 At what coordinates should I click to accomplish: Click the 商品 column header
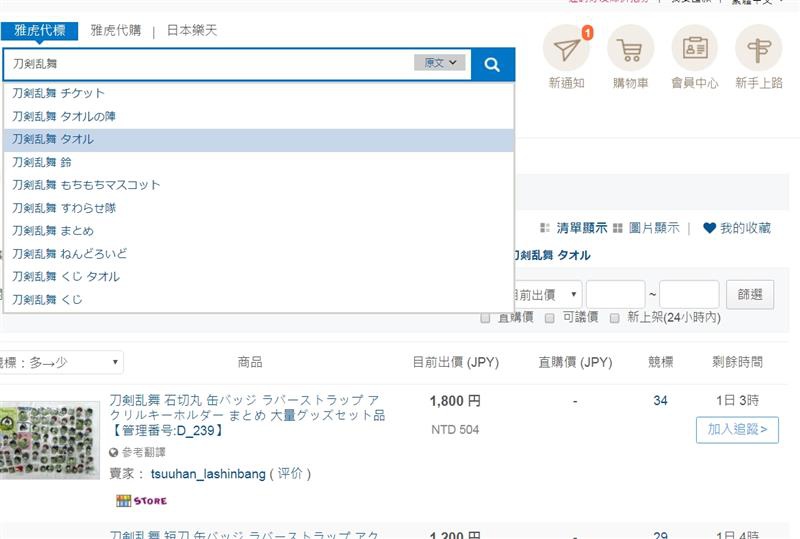[x=250, y=362]
